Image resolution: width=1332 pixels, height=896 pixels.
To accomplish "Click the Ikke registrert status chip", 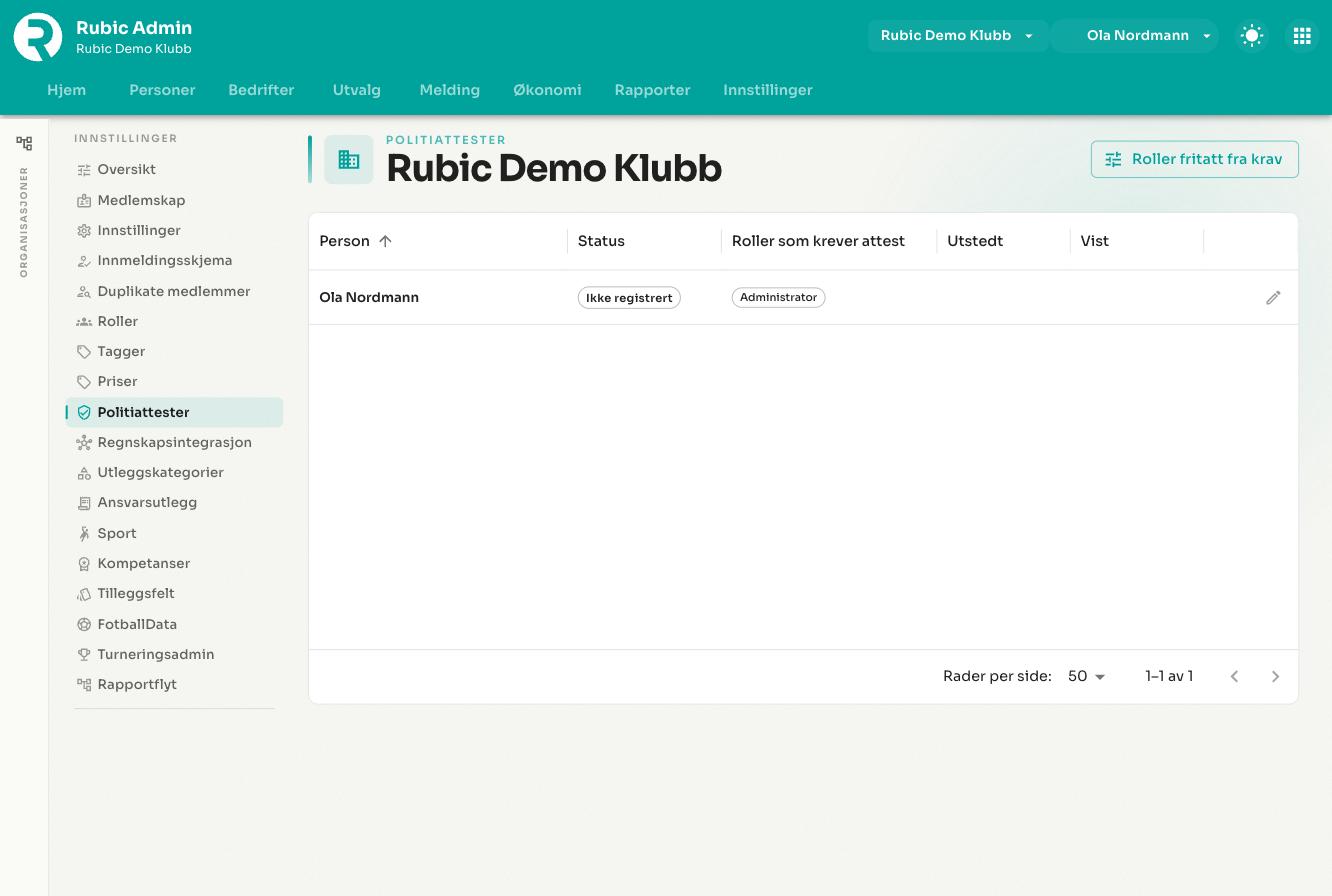I will point(629,297).
